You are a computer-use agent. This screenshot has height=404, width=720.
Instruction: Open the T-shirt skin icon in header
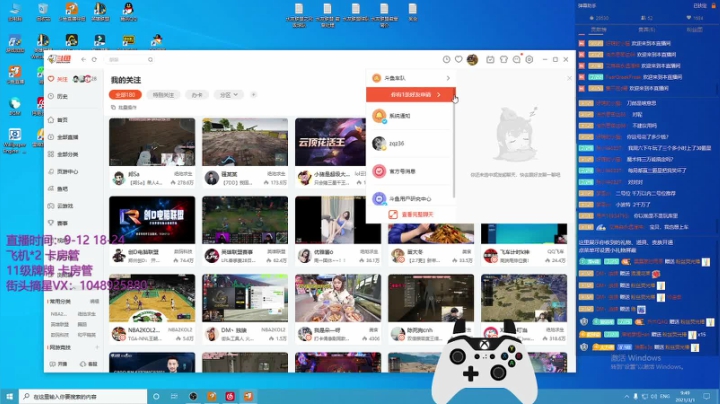pyautogui.click(x=504, y=60)
